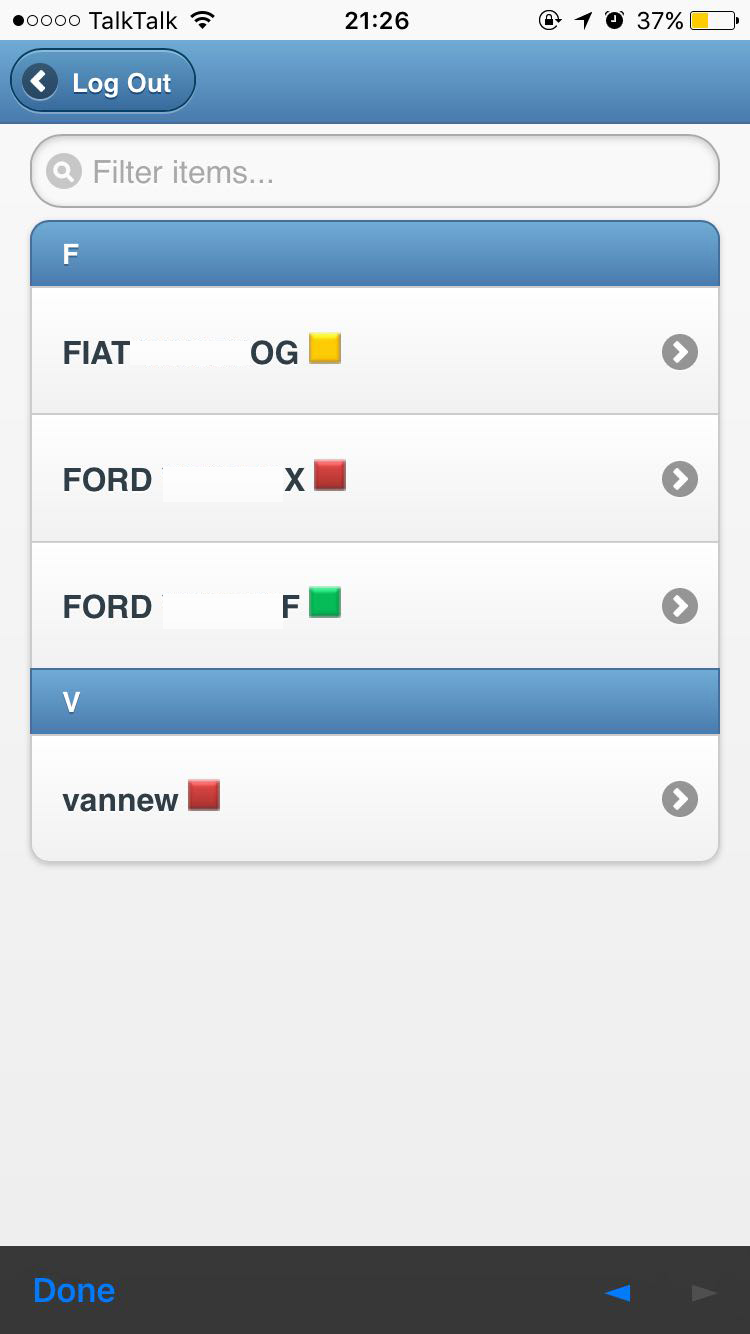The height and width of the screenshot is (1334, 750).
Task: Tap Done in the bottom toolbar
Action: pyautogui.click(x=74, y=1290)
